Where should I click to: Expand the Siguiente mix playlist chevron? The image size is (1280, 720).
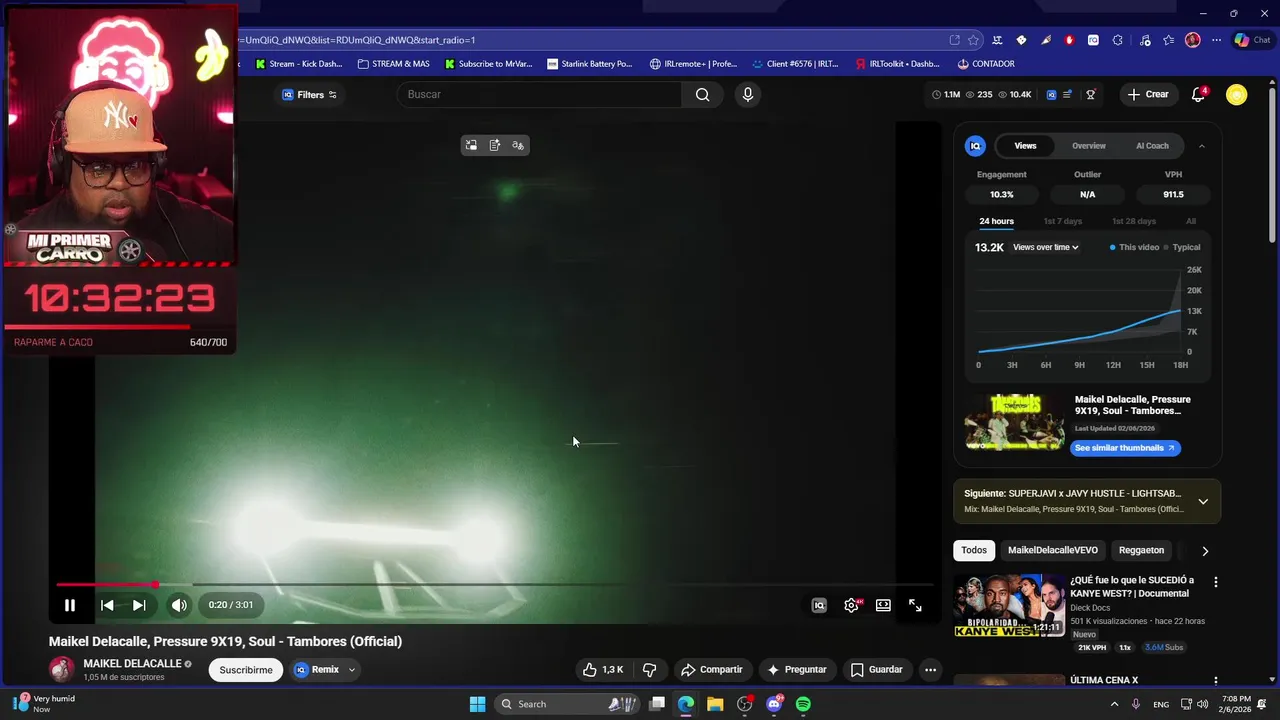1203,502
